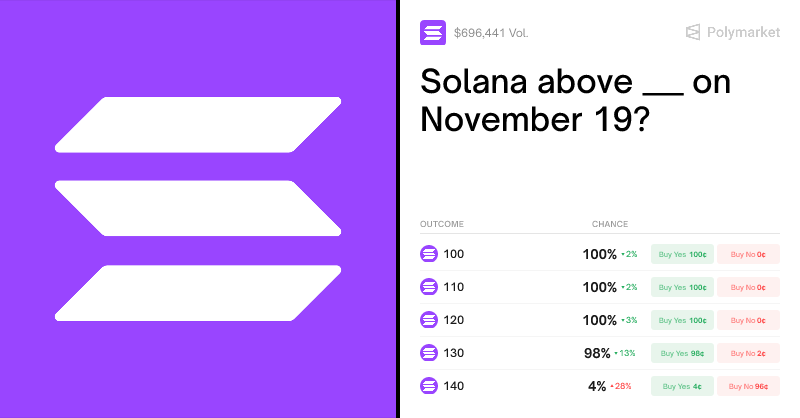Hit Buy No 2¢ for outcome 130
The image size is (800, 418).
748,353
